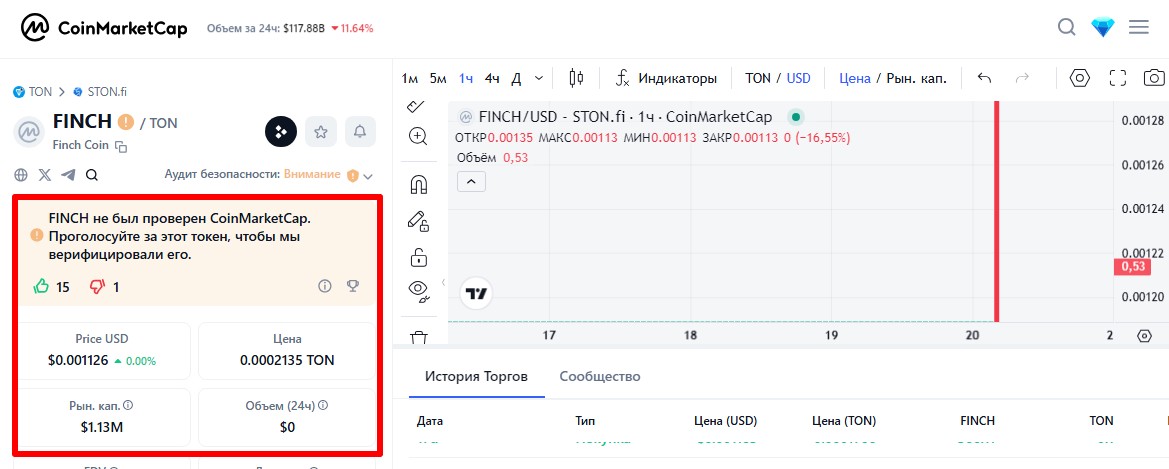Screen dimensions: 1169x469
Task: Select the 5м timeframe
Action: pyautogui.click(x=438, y=78)
